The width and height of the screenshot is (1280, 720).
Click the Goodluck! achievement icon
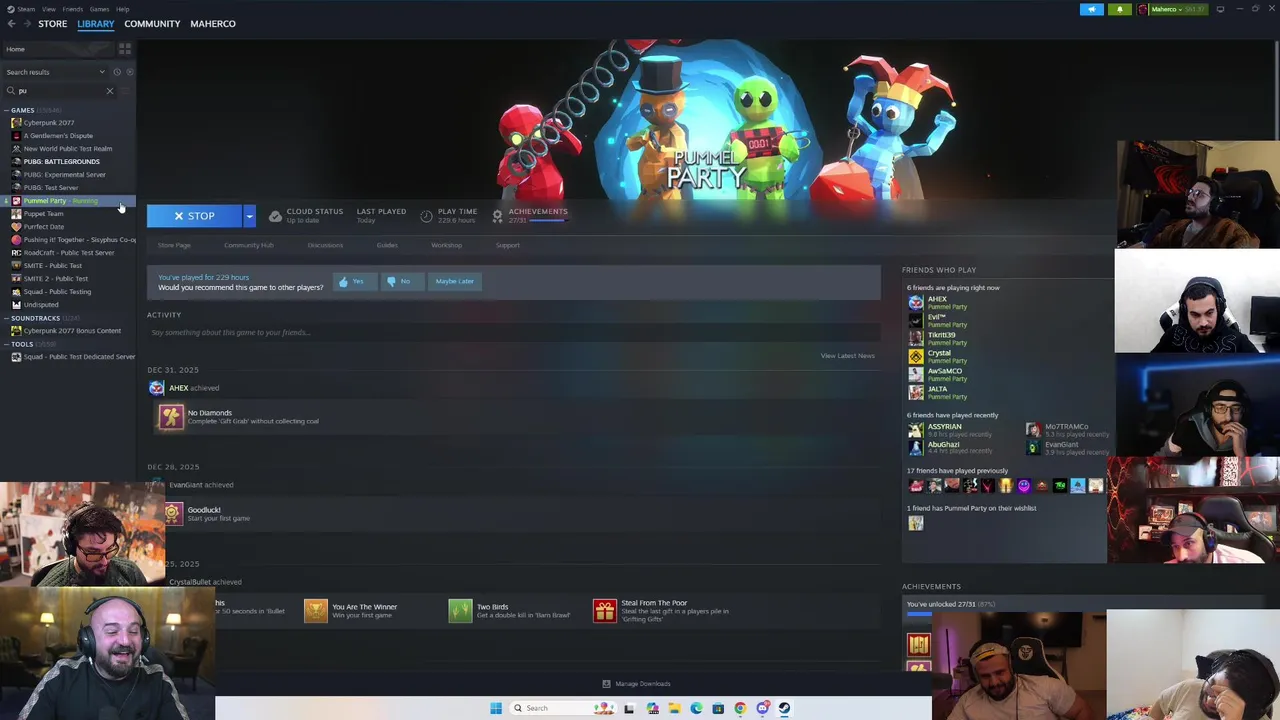(x=172, y=513)
